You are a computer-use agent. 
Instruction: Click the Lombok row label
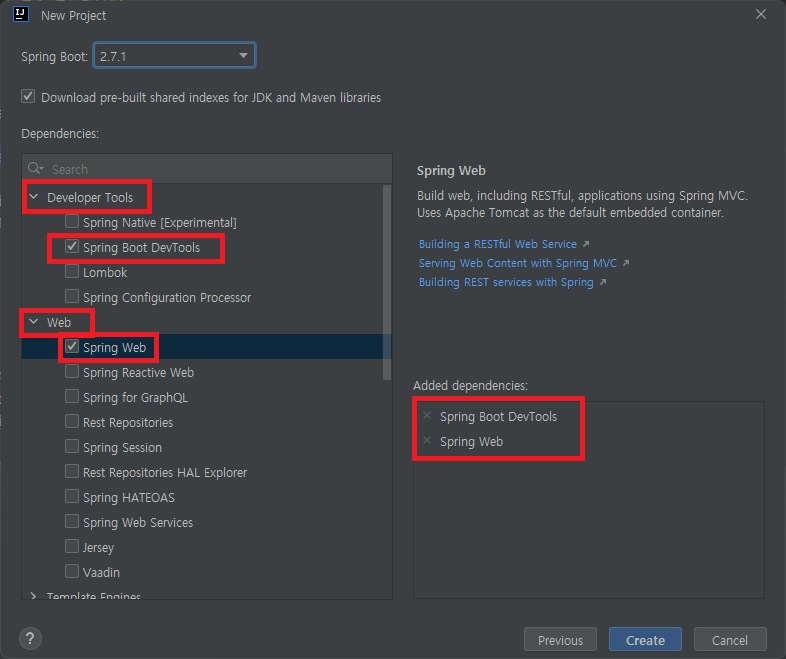tap(105, 272)
